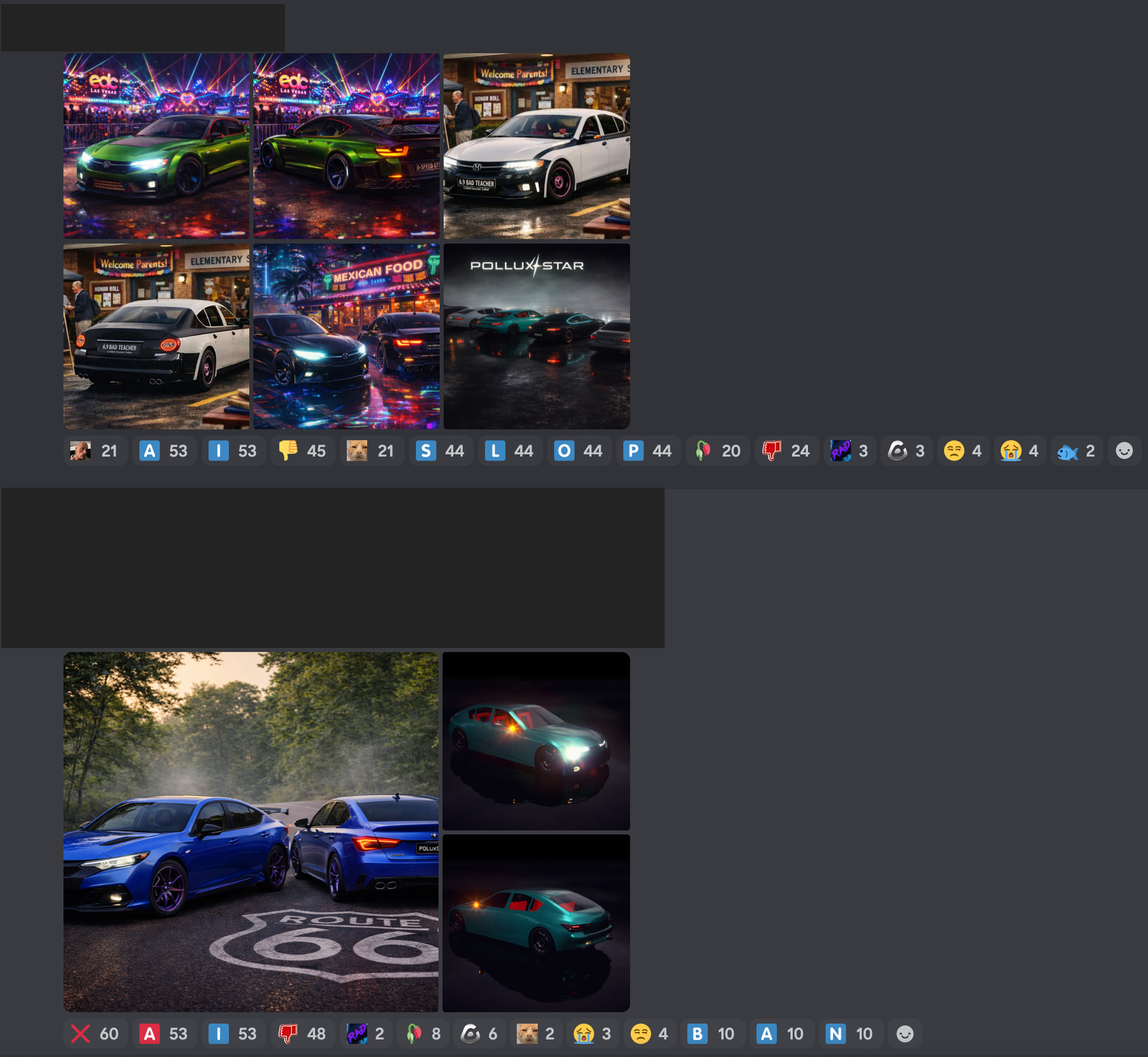Open the Pollux Star image thumbnail
The image size is (1148, 1057).
[536, 336]
